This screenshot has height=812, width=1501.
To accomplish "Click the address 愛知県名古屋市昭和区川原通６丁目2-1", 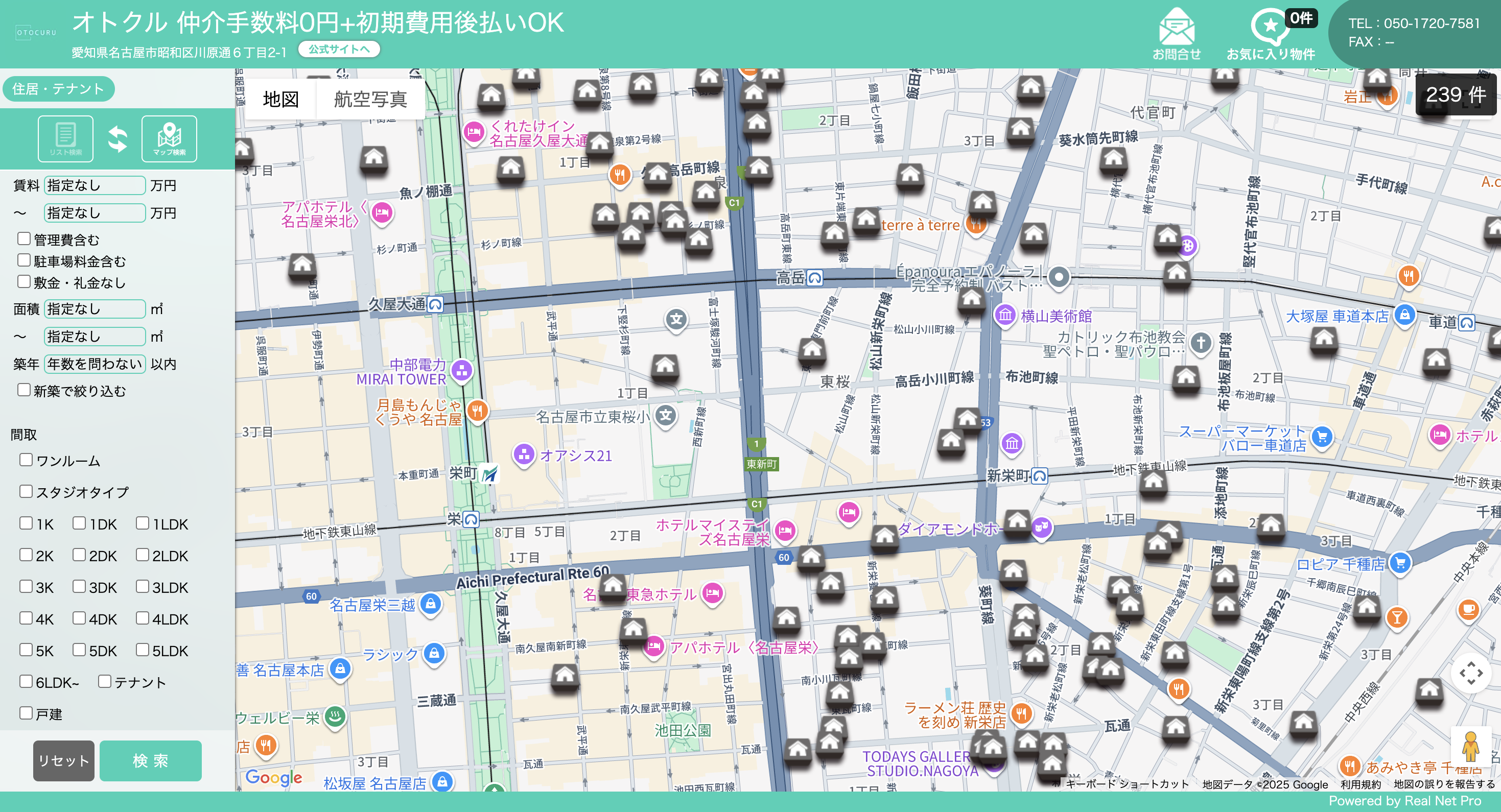I will [179, 53].
